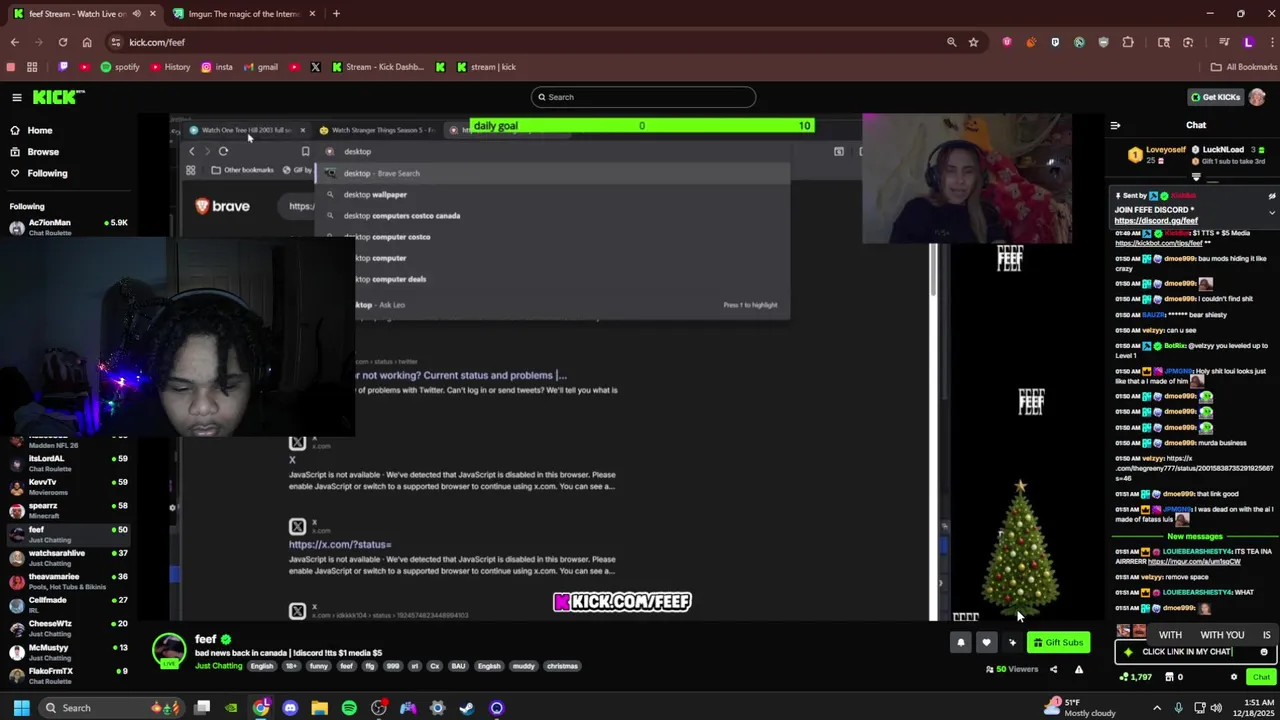Image resolution: width=1280 pixels, height=720 pixels.
Task: Click the Gift Subs button
Action: (x=1058, y=643)
